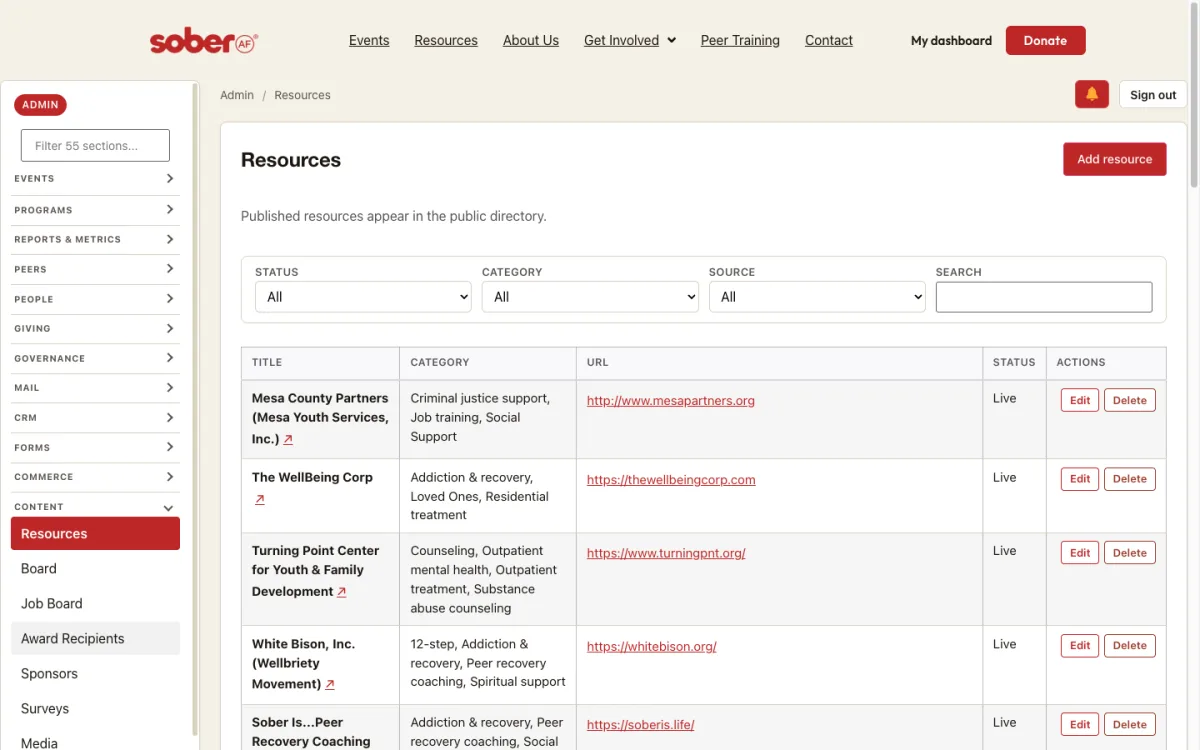Edit the Turning Point Center resource
The width and height of the screenshot is (1200, 750).
click(1080, 552)
